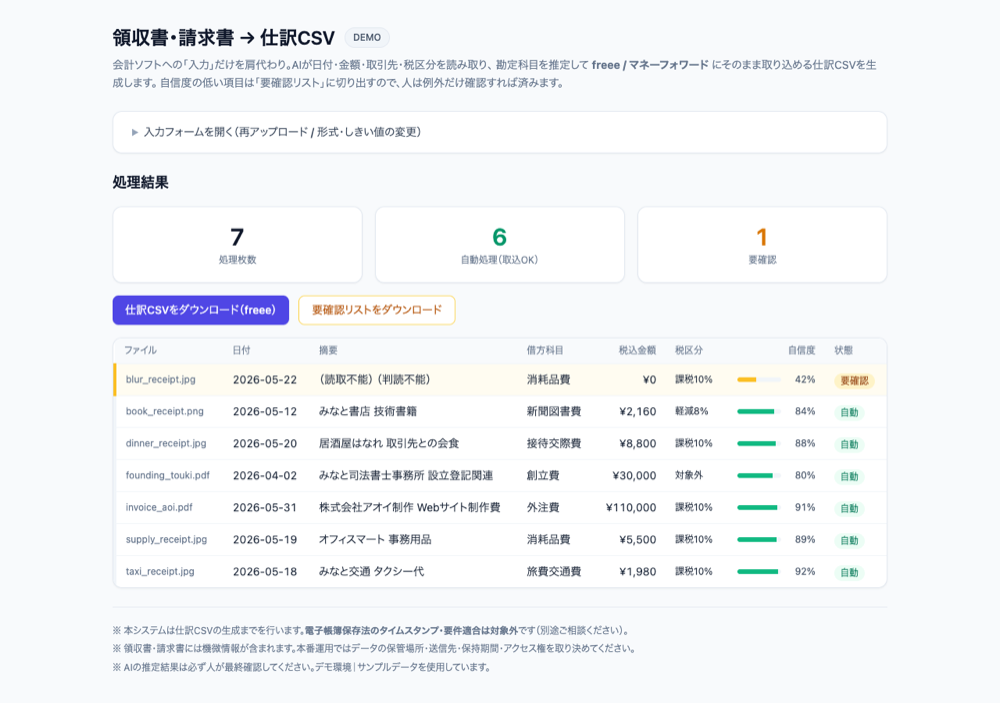The height and width of the screenshot is (703, 1000).
Task: Click the page title 領収書・請求書 → 仕訳CSV
Action: [x=223, y=38]
